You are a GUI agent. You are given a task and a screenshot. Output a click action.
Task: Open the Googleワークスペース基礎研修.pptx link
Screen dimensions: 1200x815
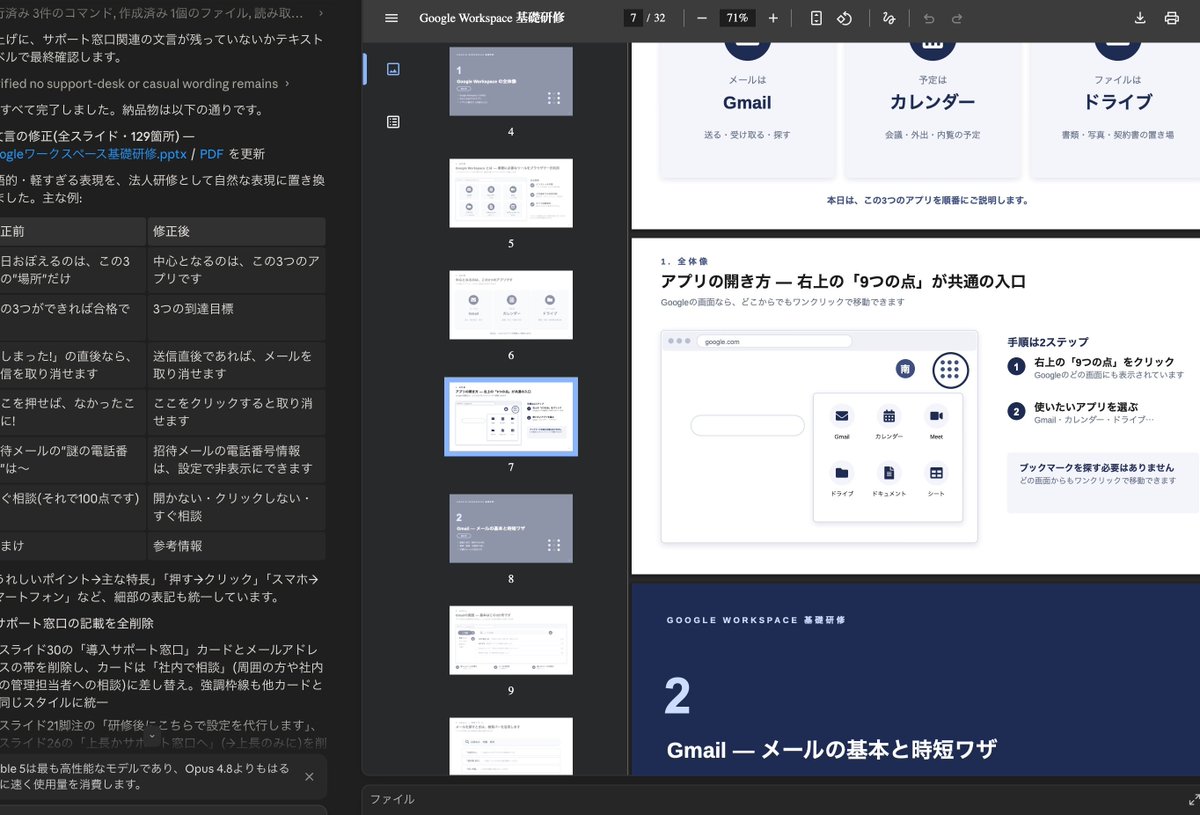92,154
